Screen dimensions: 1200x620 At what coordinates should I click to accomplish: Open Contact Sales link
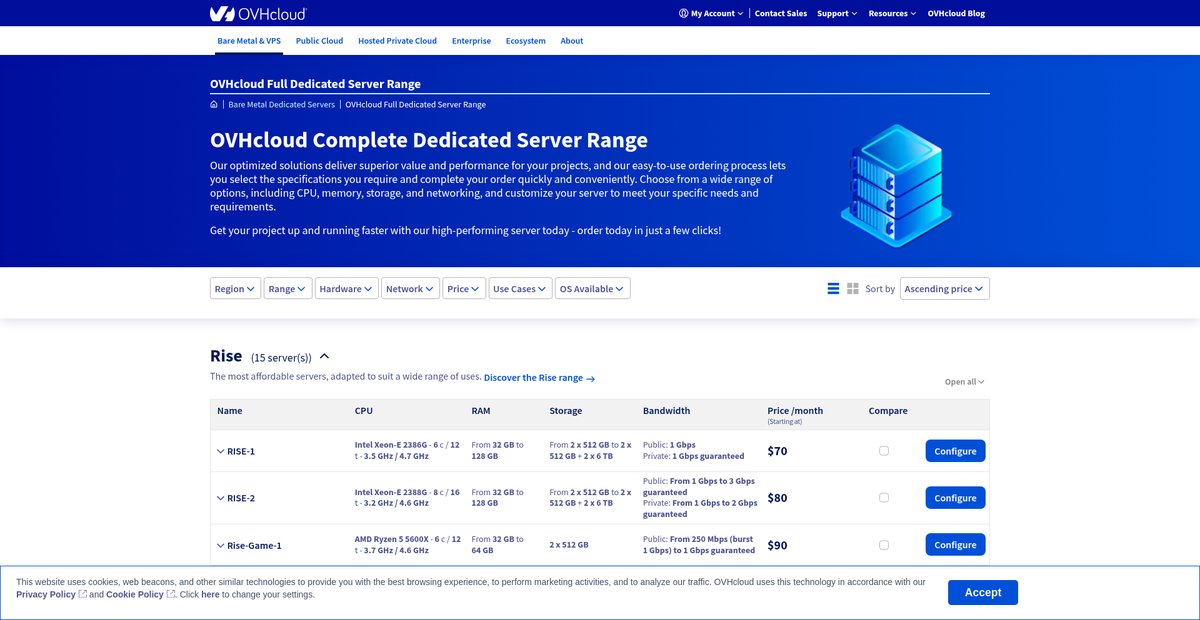781,13
